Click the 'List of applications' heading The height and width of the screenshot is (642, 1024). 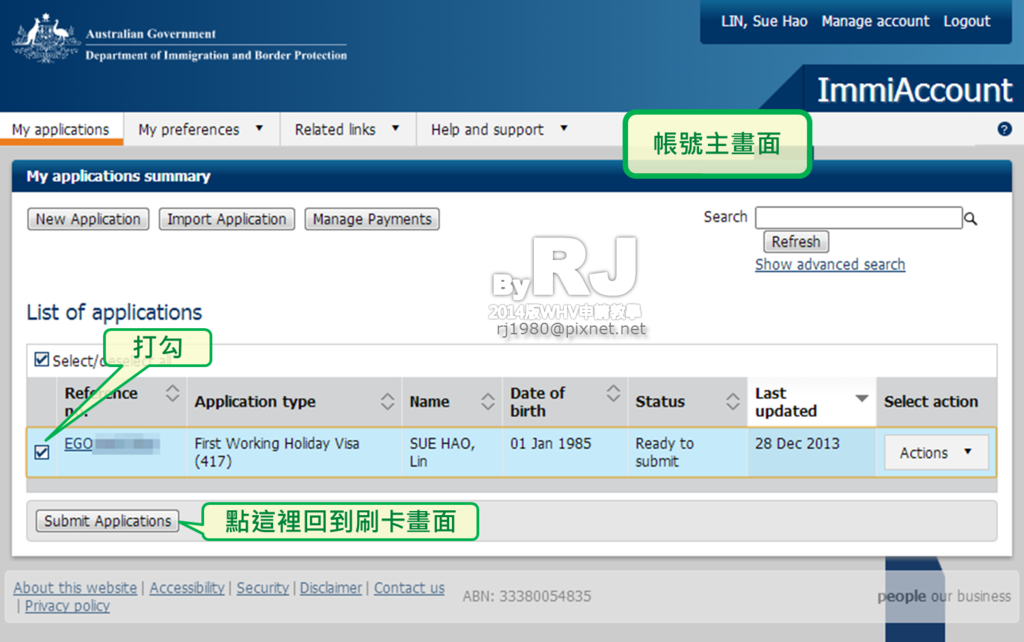point(114,312)
